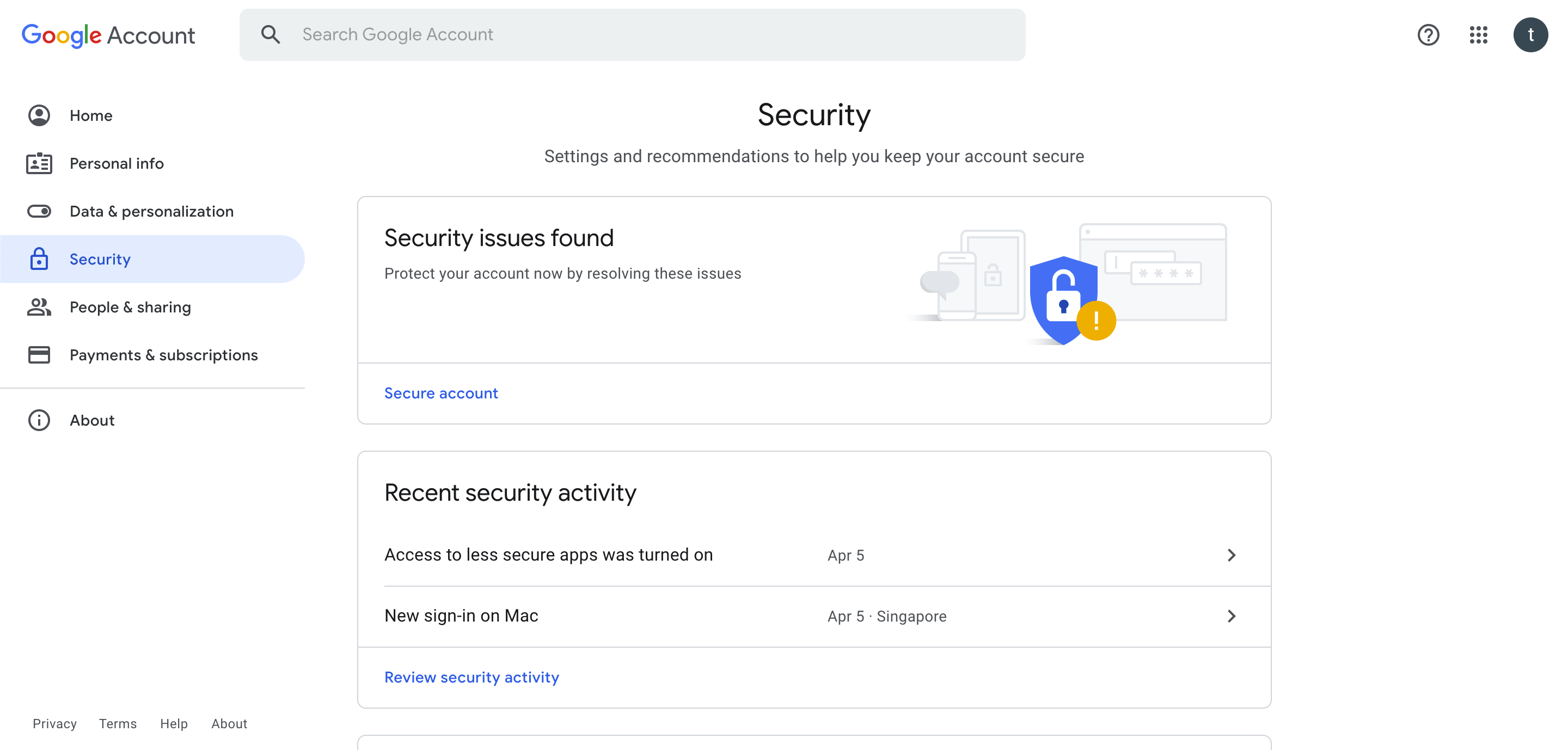Viewport: 1568px width, 750px height.
Task: Click the Home icon in sidebar
Action: [39, 114]
